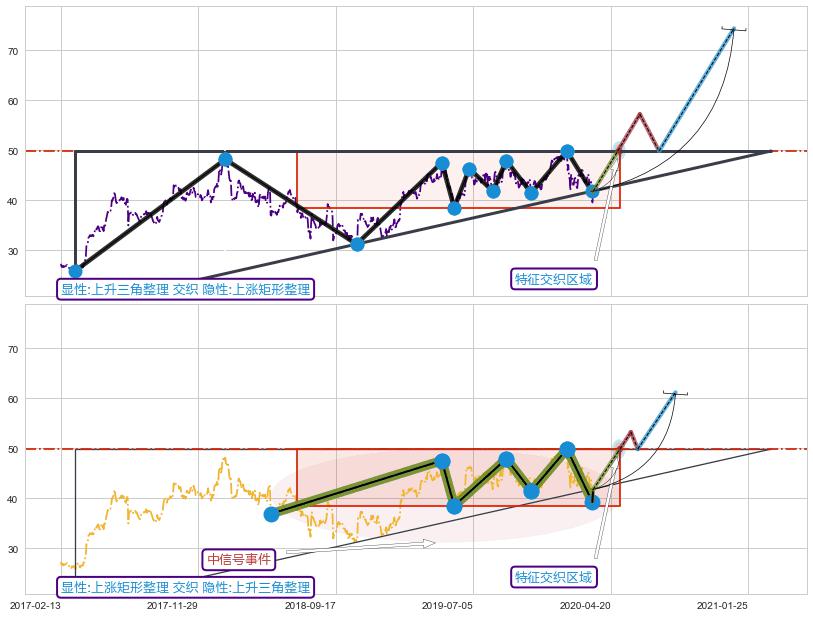Select the leftmost blue marker in the bottom chart
Screen dimensions: 813x617
[x=271, y=514]
